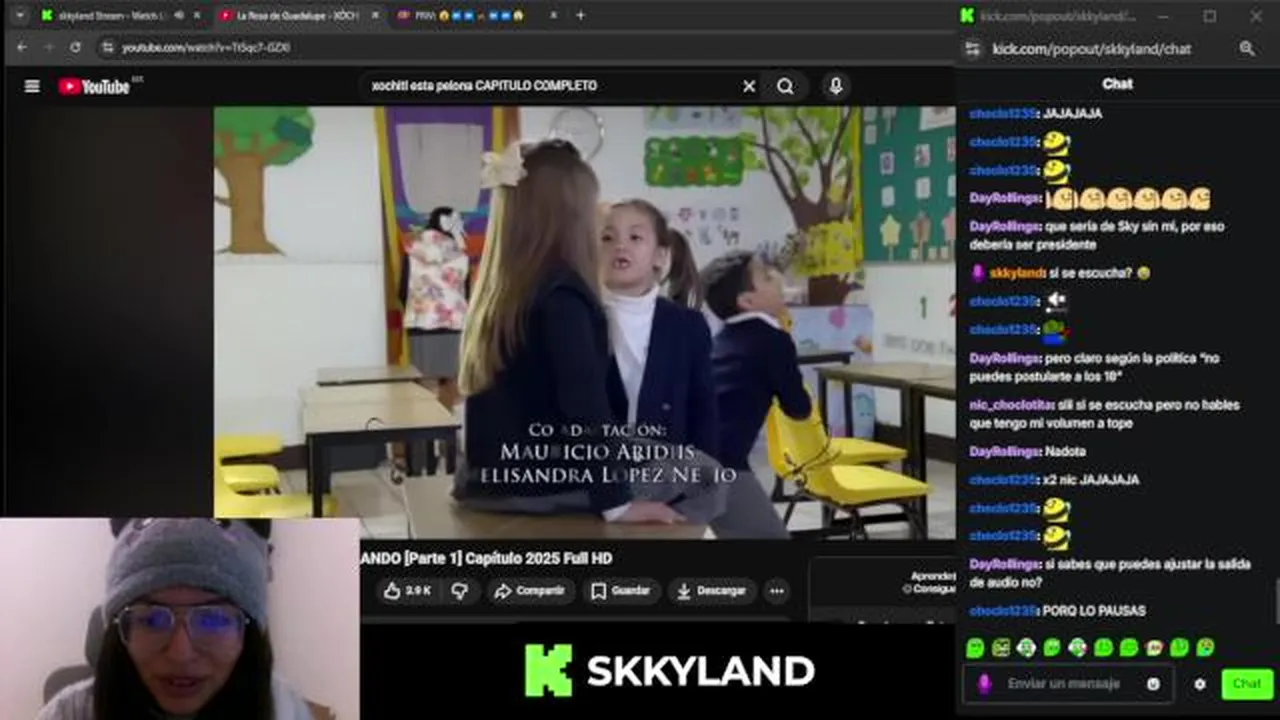
Task: Open the YouTube hamburger guide menu
Action: click(32, 86)
